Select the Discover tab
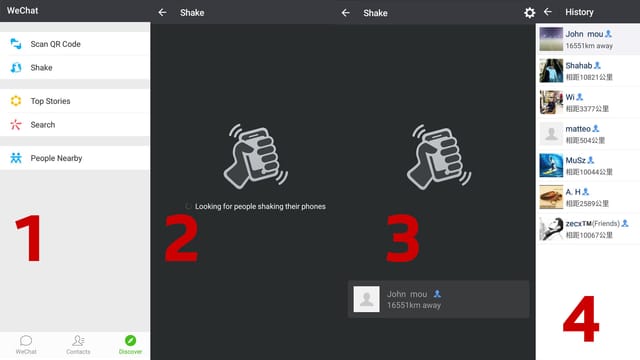Screen dimensions: 640x360 tap(130, 344)
